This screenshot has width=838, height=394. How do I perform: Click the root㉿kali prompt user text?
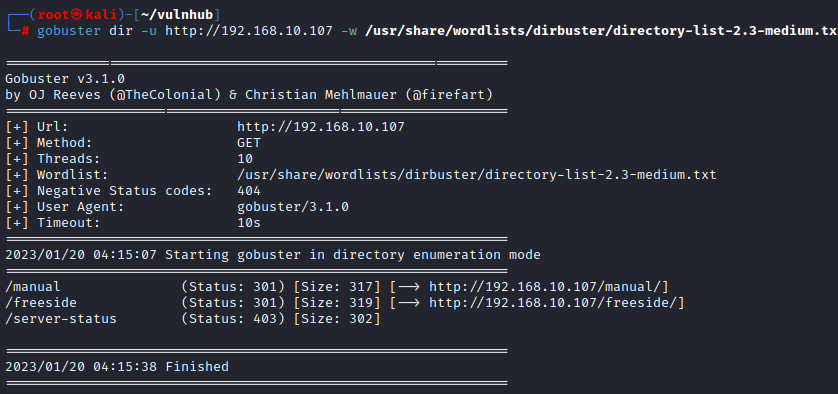click(77, 14)
